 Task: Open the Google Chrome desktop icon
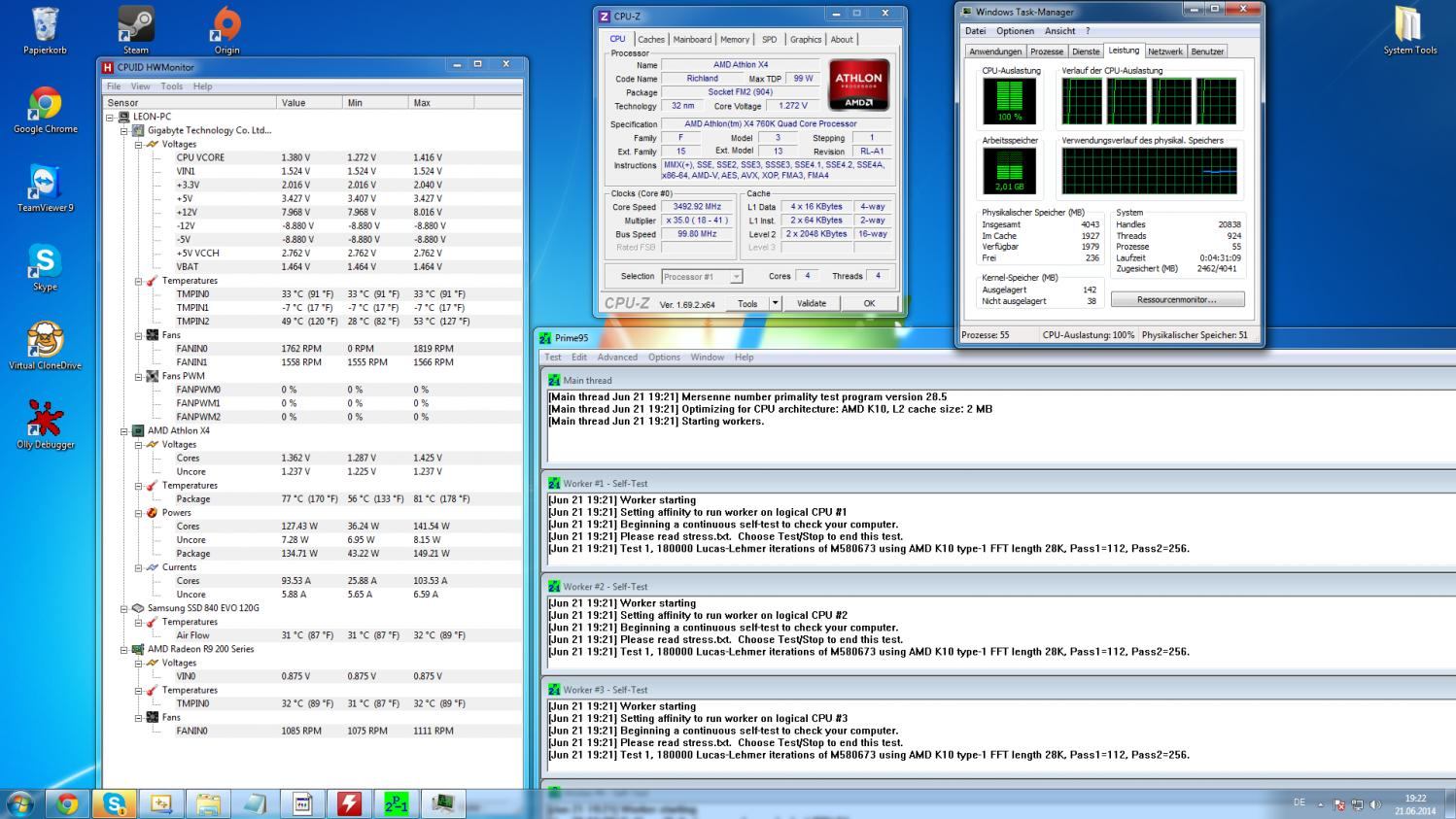click(x=45, y=110)
